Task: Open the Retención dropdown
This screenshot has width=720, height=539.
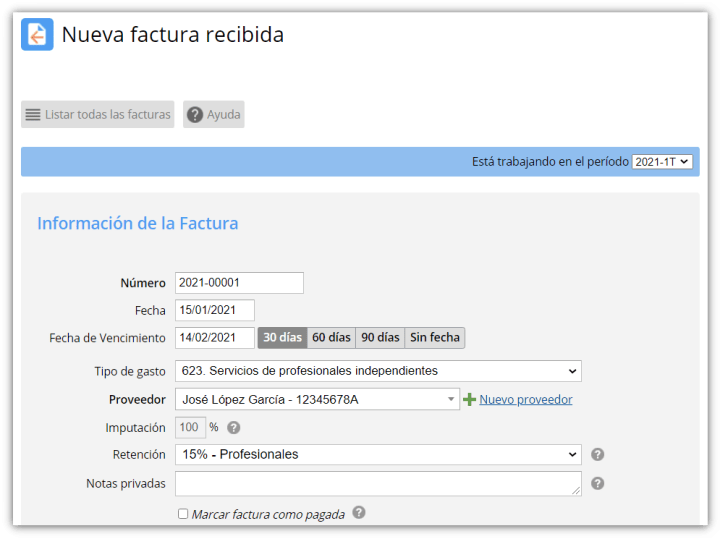Action: point(378,455)
